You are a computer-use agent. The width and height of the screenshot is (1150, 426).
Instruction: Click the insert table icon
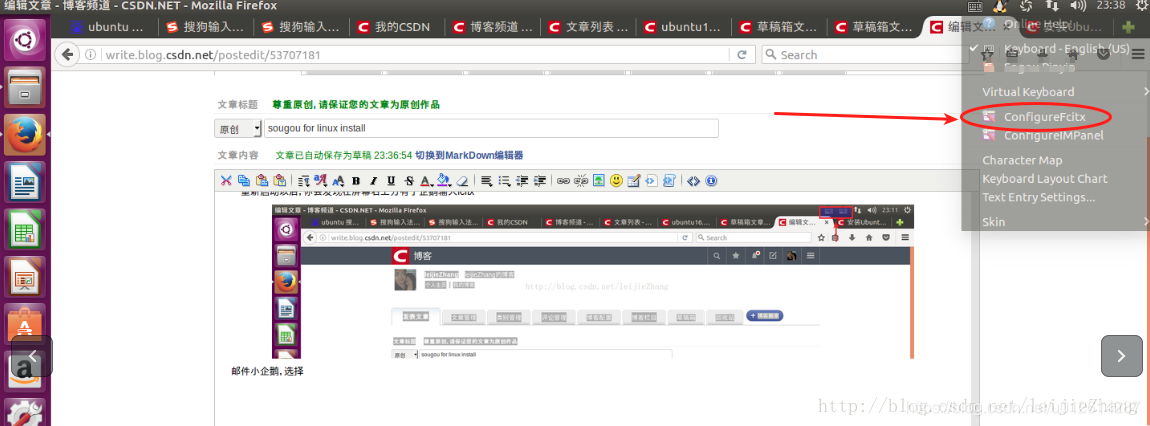[x=634, y=180]
